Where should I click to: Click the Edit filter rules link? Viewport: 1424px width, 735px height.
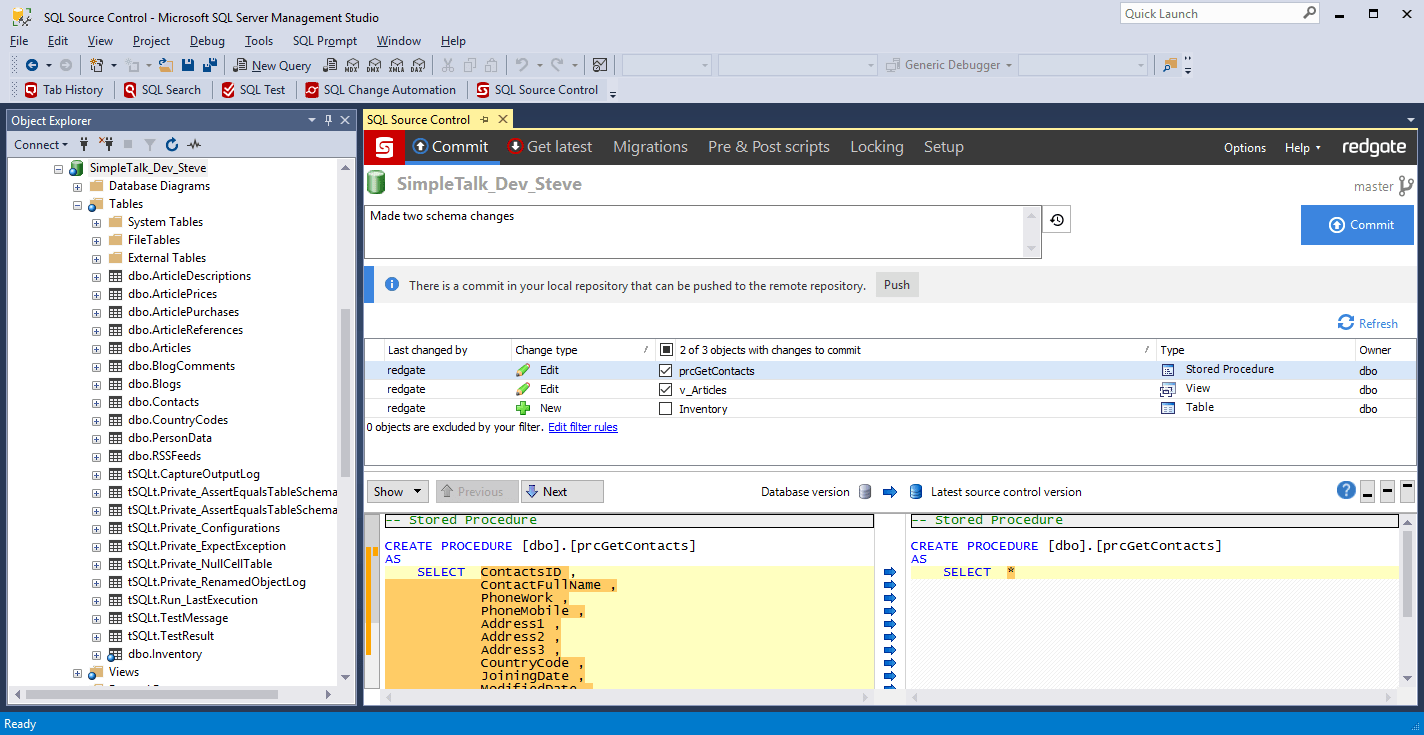583,427
